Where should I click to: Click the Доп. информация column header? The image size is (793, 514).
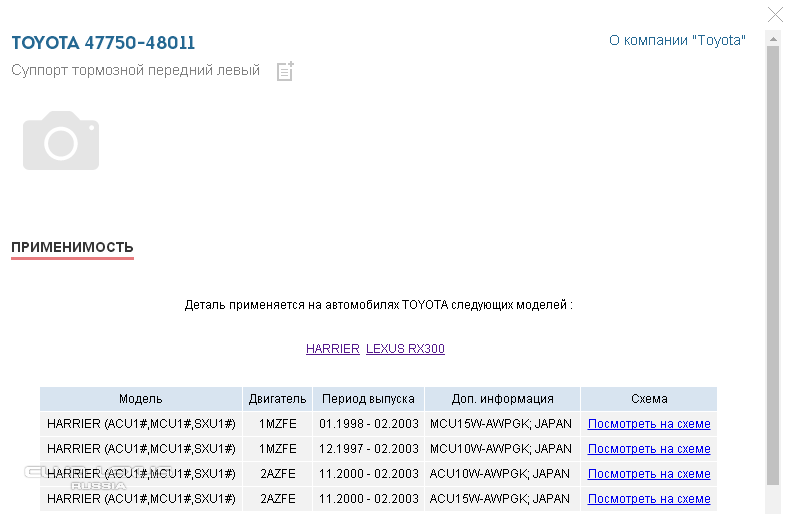pos(502,399)
